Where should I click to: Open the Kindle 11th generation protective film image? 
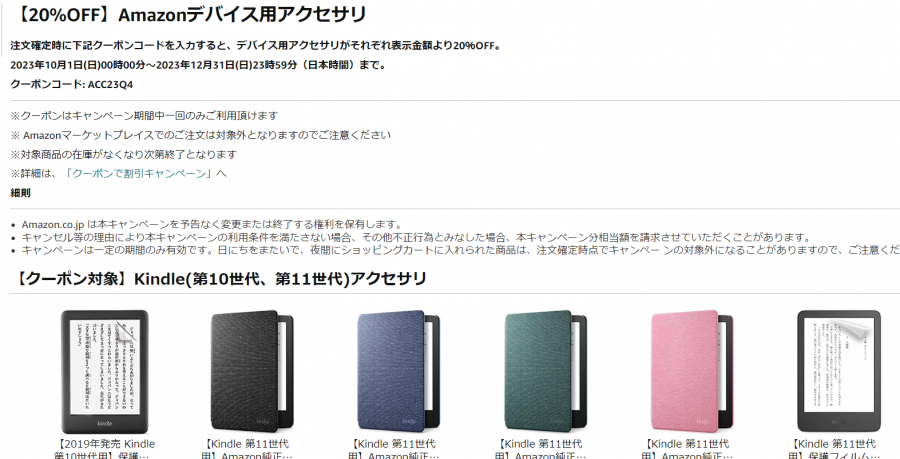[839, 371]
